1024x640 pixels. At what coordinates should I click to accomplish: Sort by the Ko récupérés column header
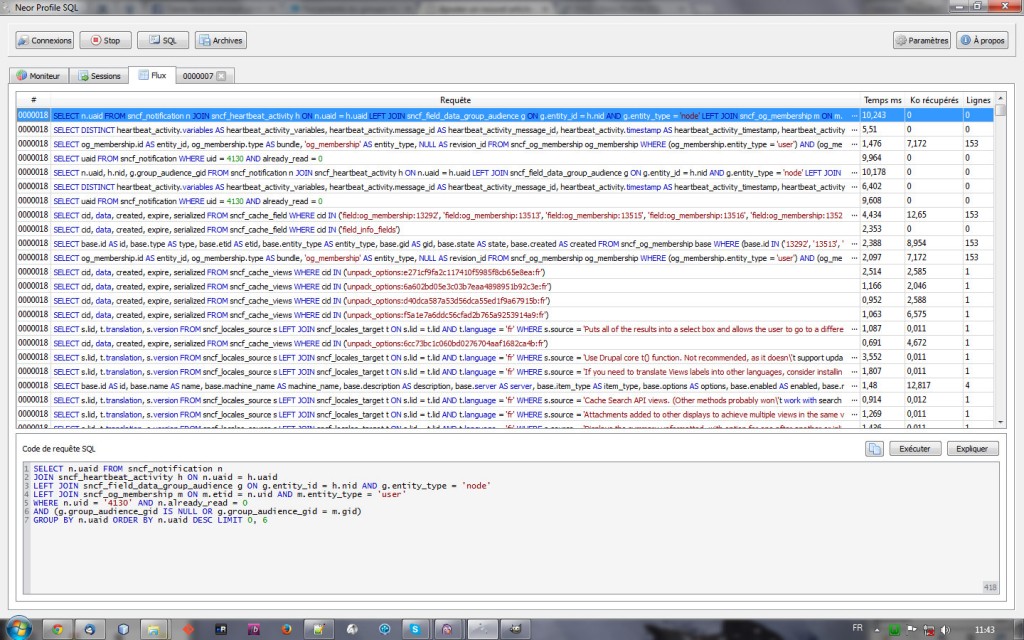coord(934,100)
